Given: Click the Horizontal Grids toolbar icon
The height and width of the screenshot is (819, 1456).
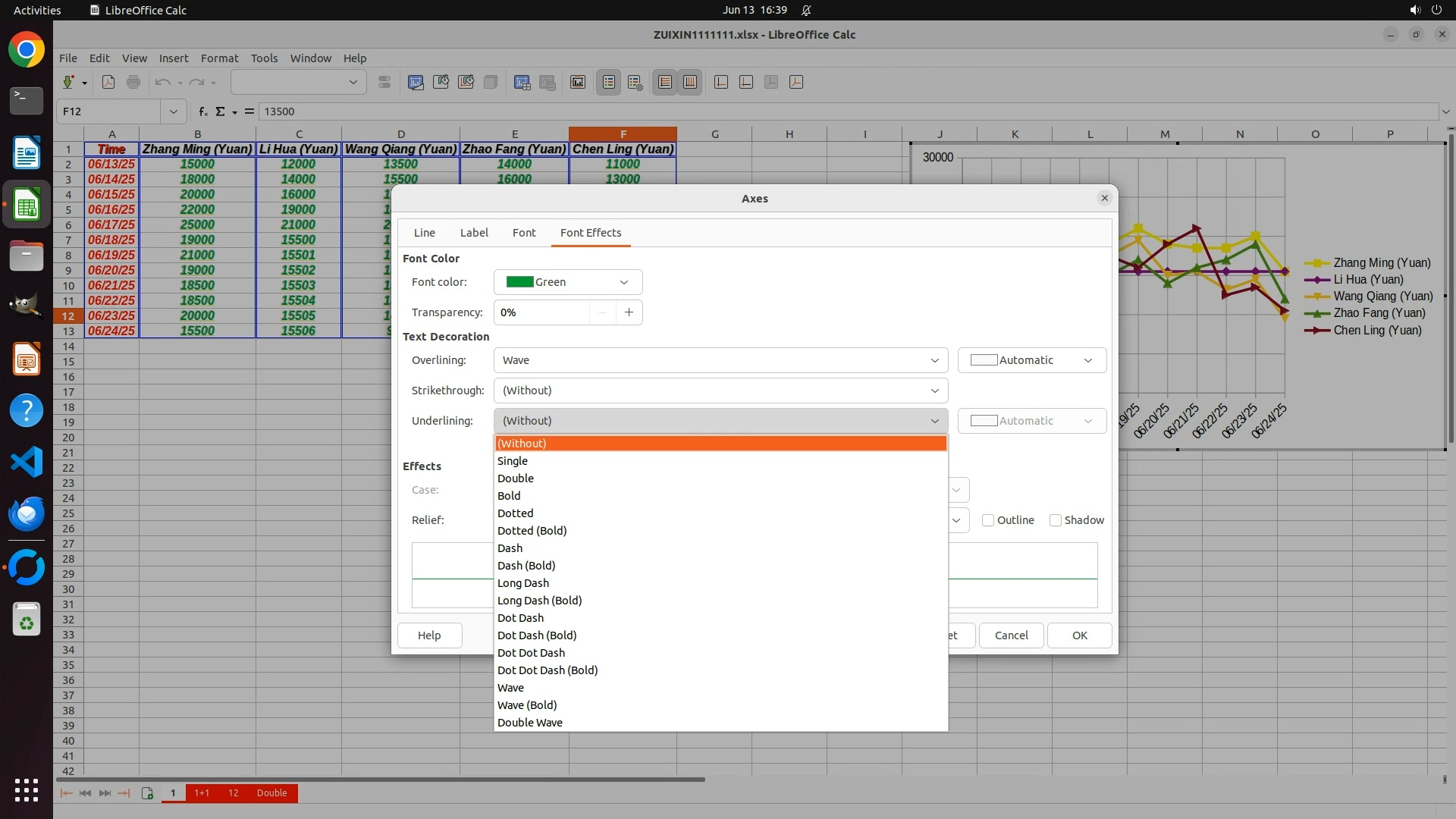Looking at the screenshot, I should 665,82.
